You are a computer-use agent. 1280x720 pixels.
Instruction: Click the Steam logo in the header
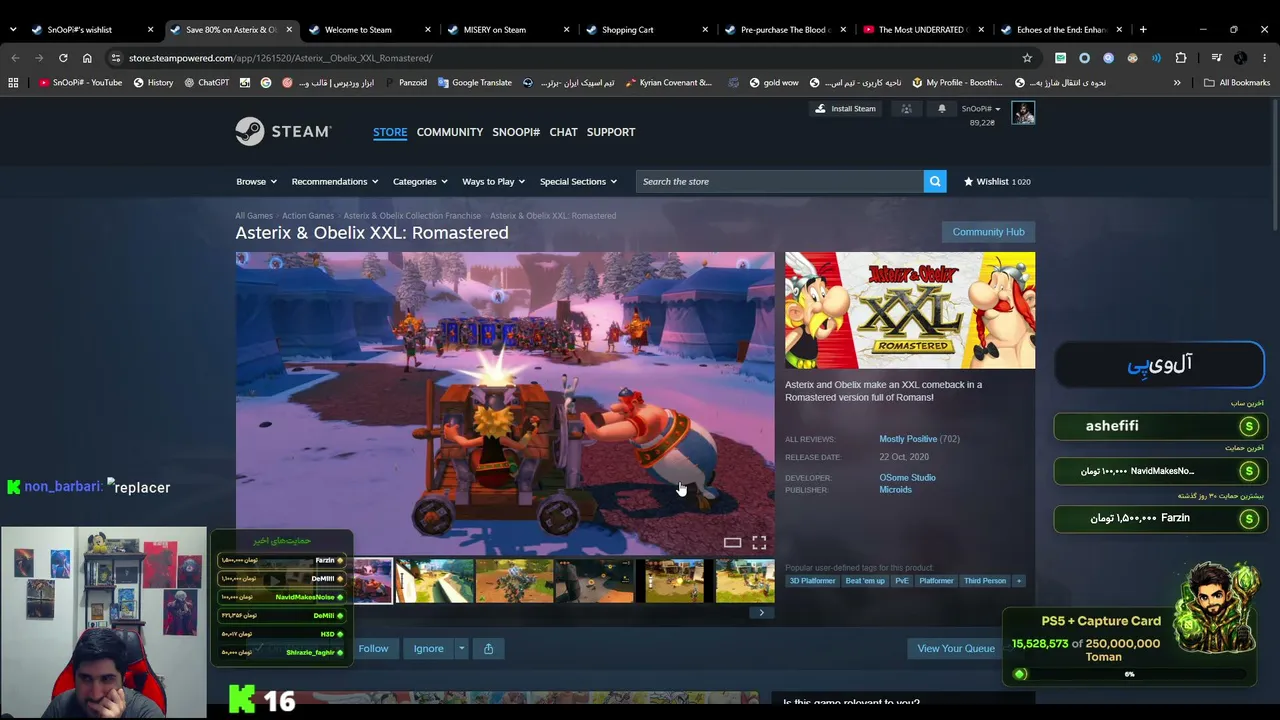(x=283, y=131)
